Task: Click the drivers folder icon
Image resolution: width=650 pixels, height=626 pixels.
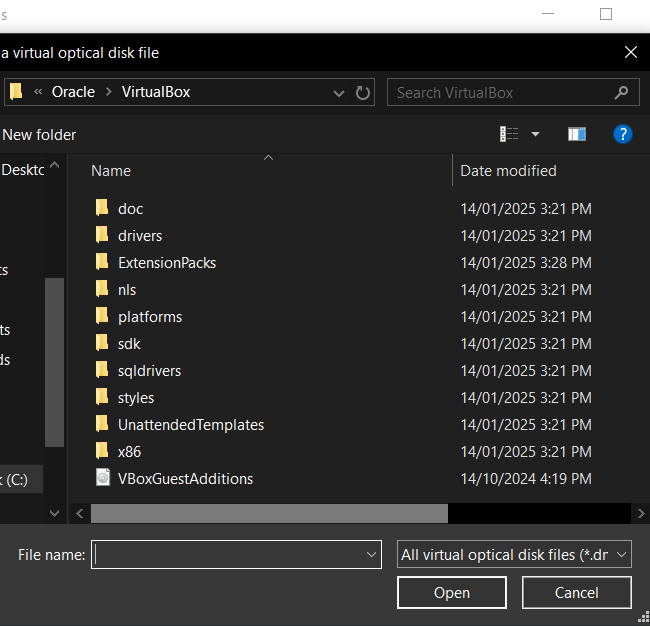Action: pos(102,235)
